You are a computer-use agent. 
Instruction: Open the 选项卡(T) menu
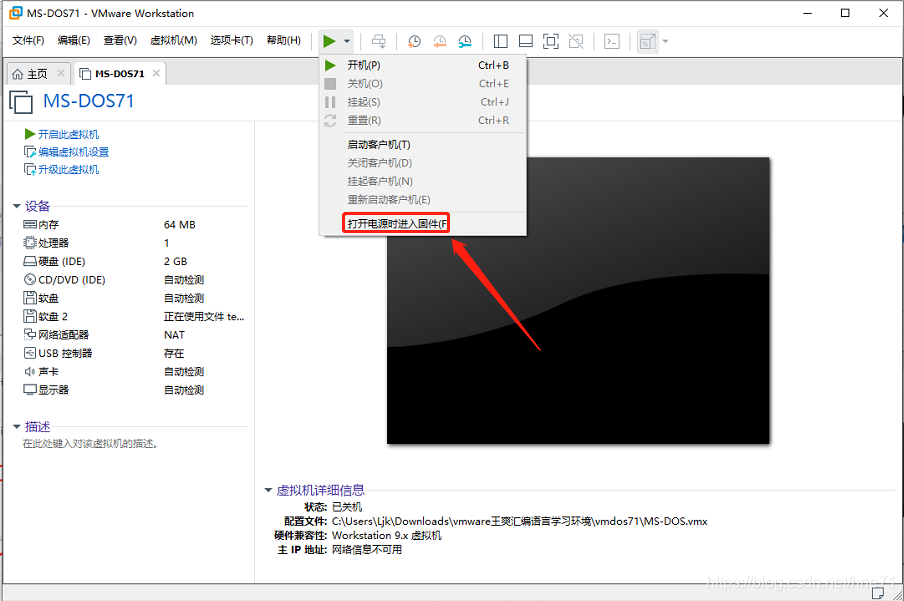232,40
